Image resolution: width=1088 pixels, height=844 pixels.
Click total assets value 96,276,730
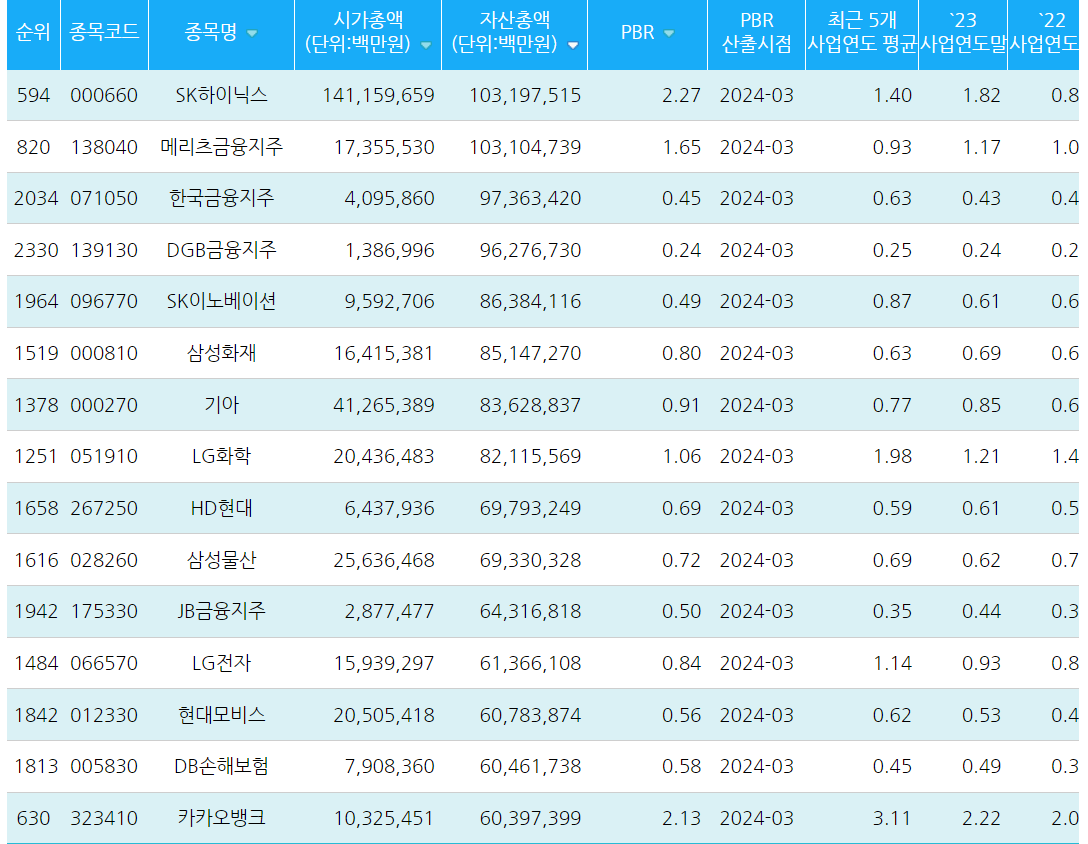(530, 250)
